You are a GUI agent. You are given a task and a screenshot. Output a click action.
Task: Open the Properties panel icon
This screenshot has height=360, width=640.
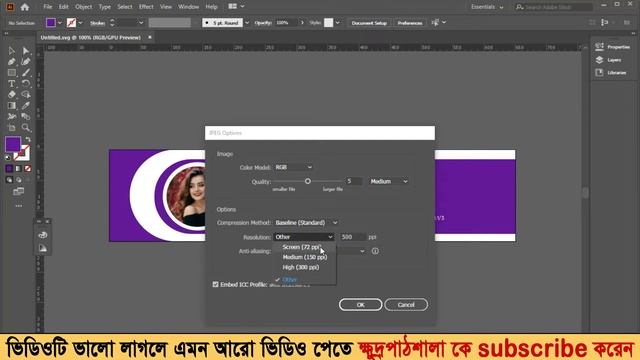[x=599, y=47]
